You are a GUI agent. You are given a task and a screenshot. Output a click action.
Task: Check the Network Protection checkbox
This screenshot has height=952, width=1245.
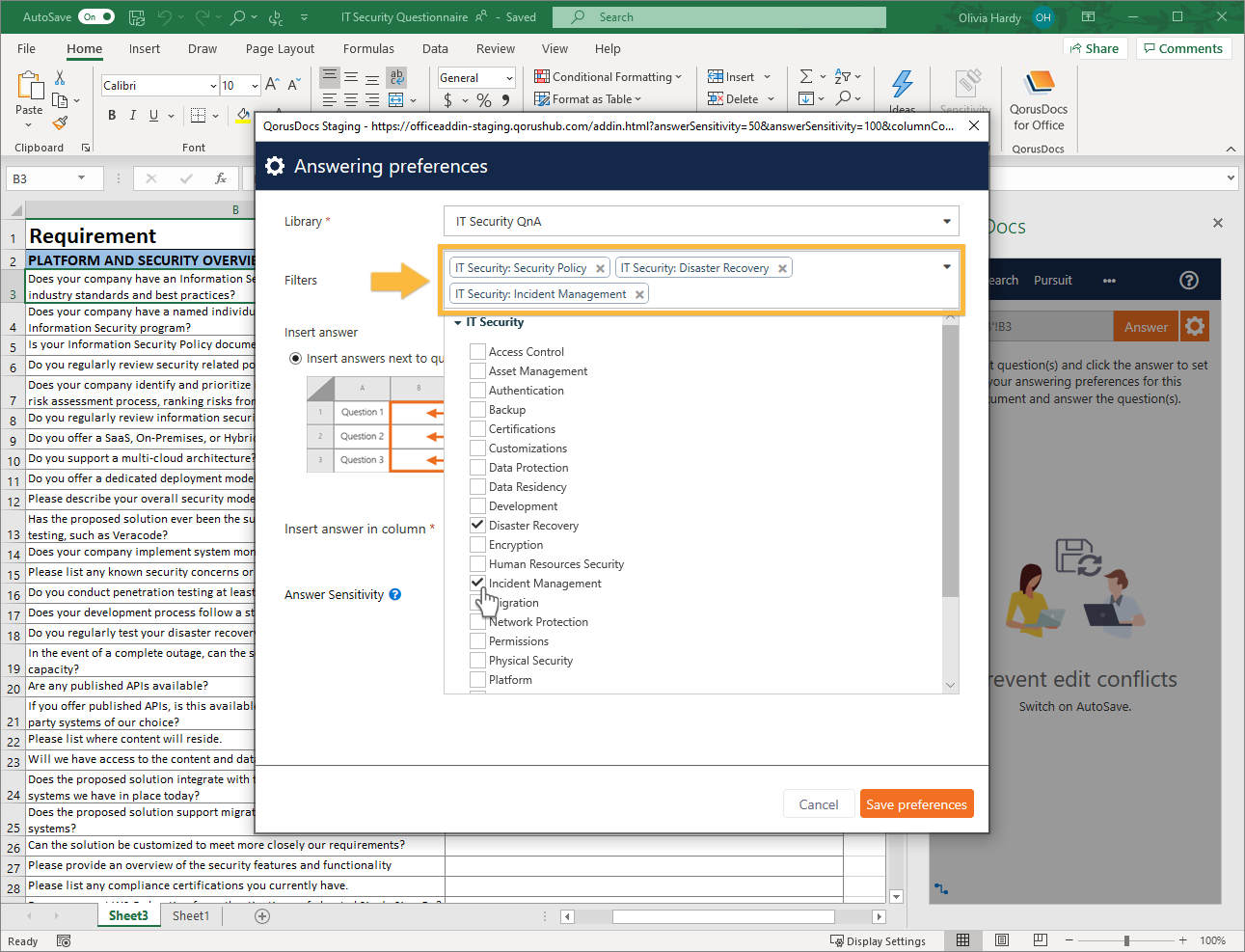pyautogui.click(x=477, y=621)
